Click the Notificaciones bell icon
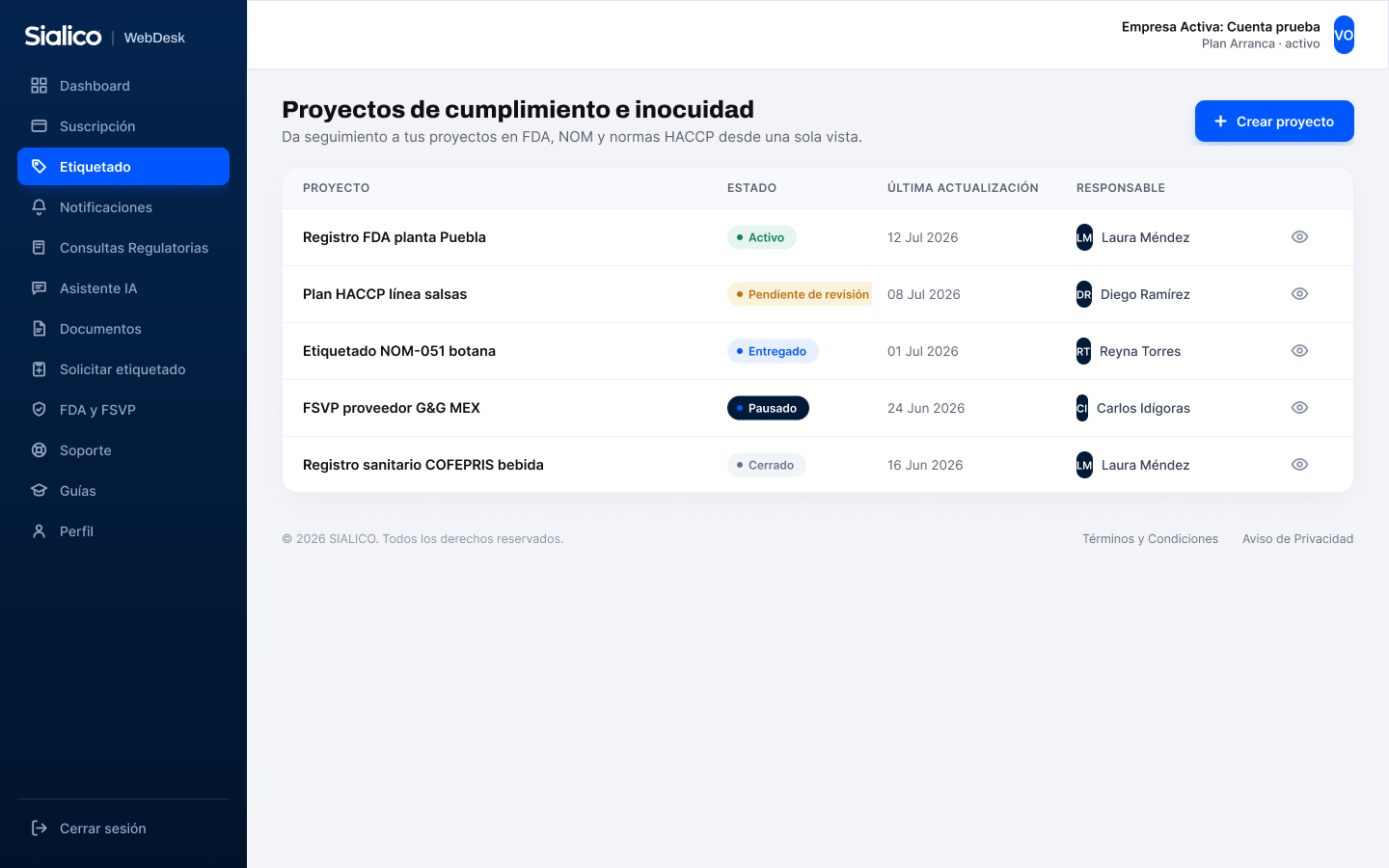 point(39,207)
